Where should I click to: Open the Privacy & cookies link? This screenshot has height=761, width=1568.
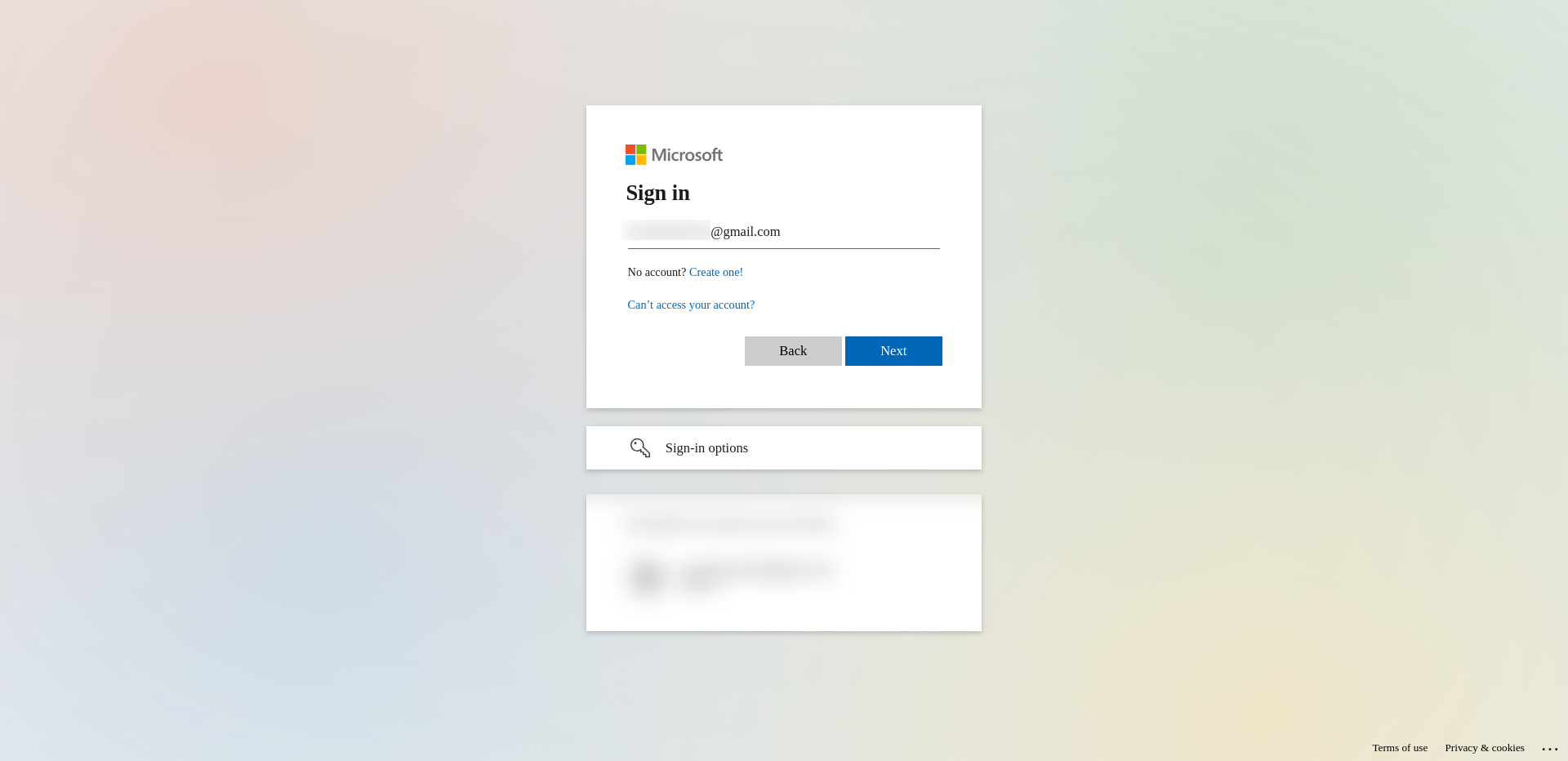(x=1485, y=748)
